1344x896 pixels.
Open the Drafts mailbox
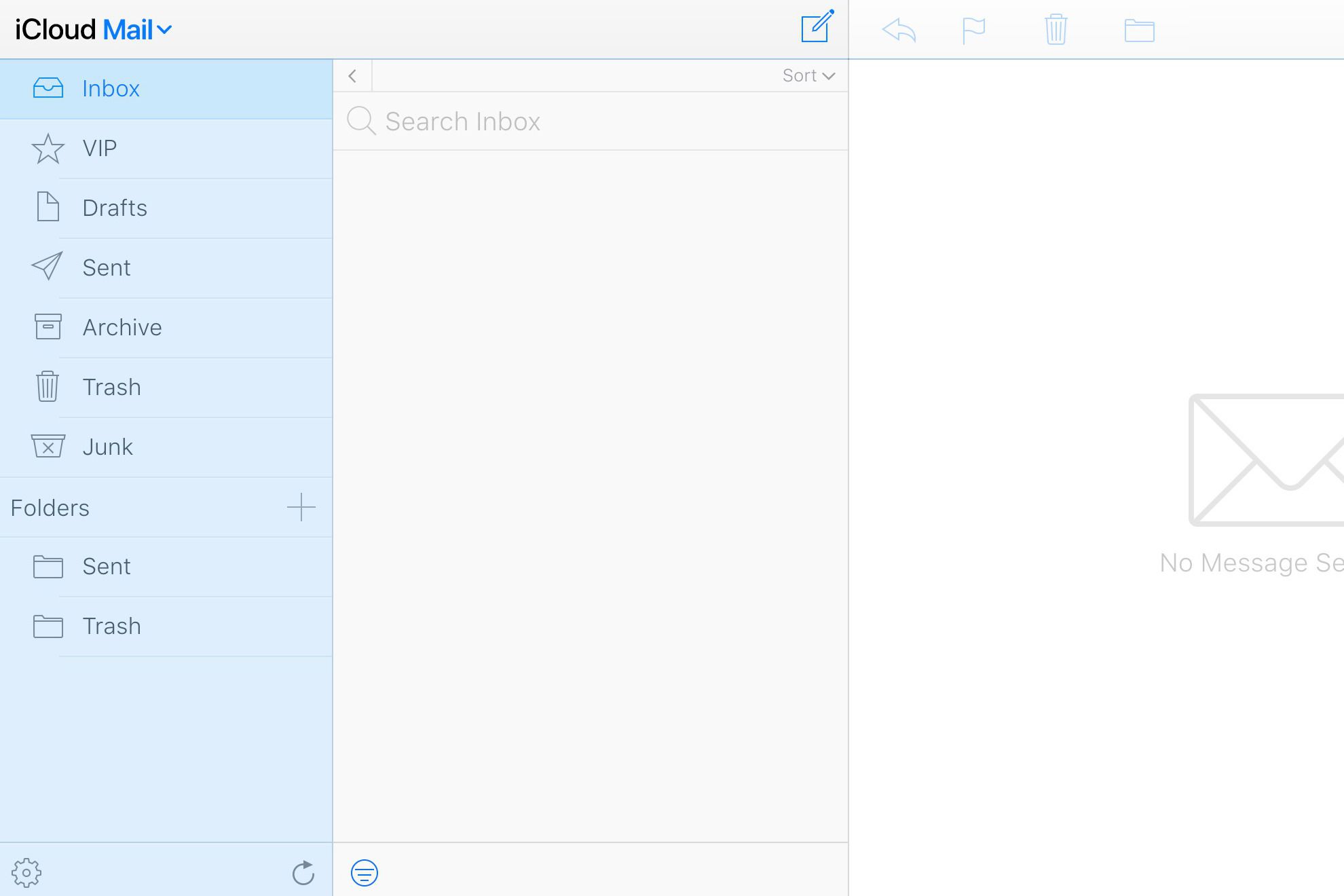coord(166,208)
